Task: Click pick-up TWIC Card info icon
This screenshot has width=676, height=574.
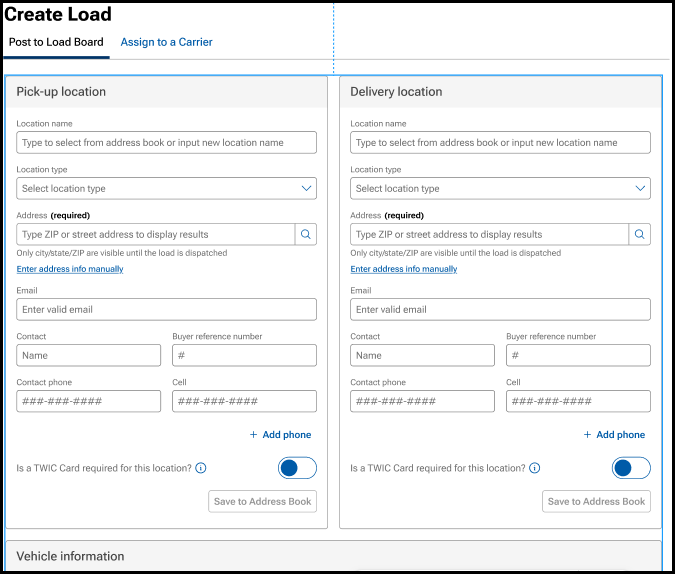Action: coord(201,468)
